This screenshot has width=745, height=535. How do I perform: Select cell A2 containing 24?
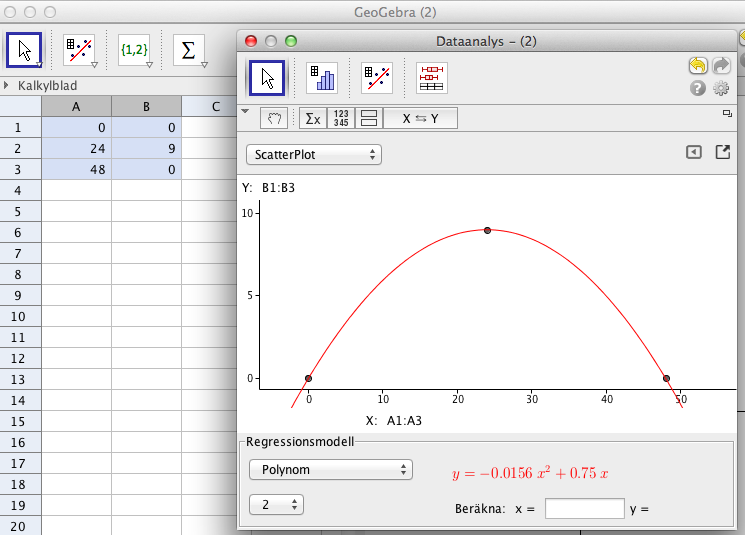(76, 149)
